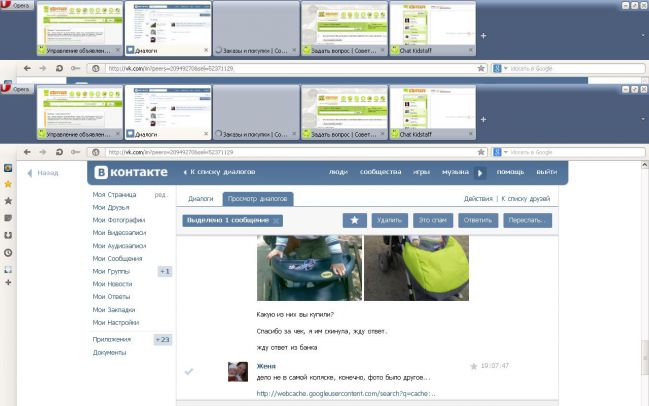Viewport: 649px width, 406px height.
Task: Open "Мои Сообщения" in left menu
Action: point(119,259)
